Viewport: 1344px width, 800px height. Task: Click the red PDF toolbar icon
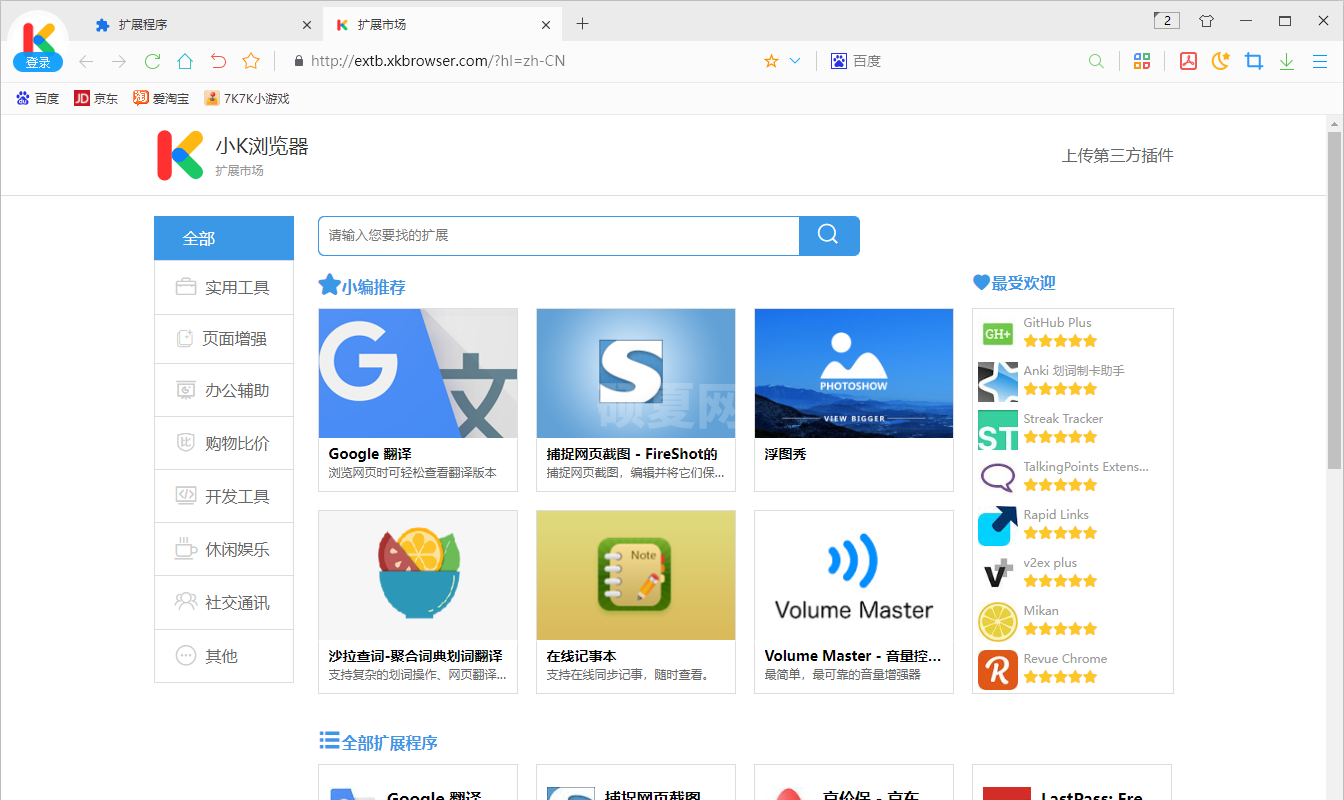pos(1188,61)
